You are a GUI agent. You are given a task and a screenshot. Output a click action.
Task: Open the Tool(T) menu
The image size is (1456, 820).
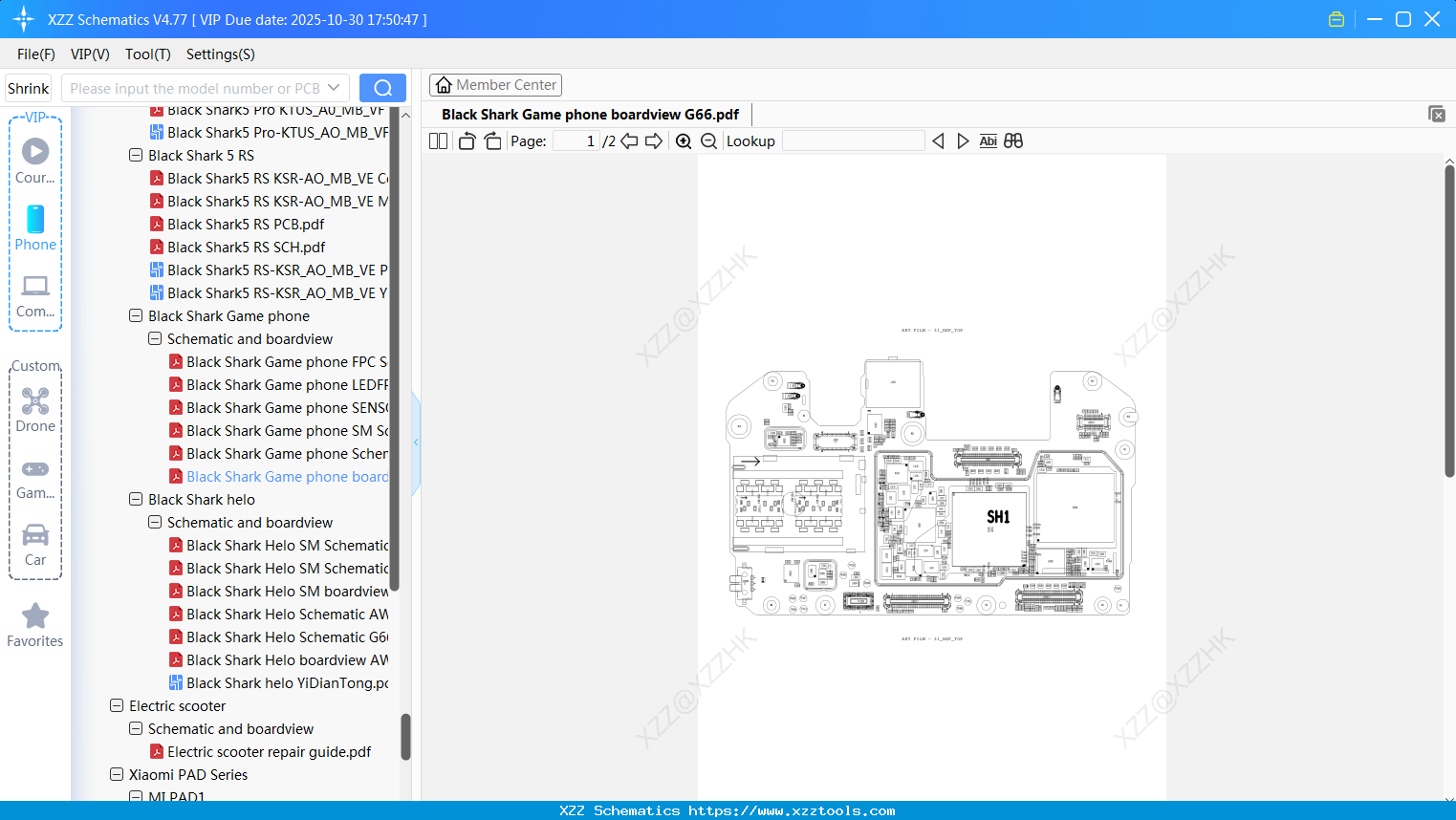(x=148, y=54)
